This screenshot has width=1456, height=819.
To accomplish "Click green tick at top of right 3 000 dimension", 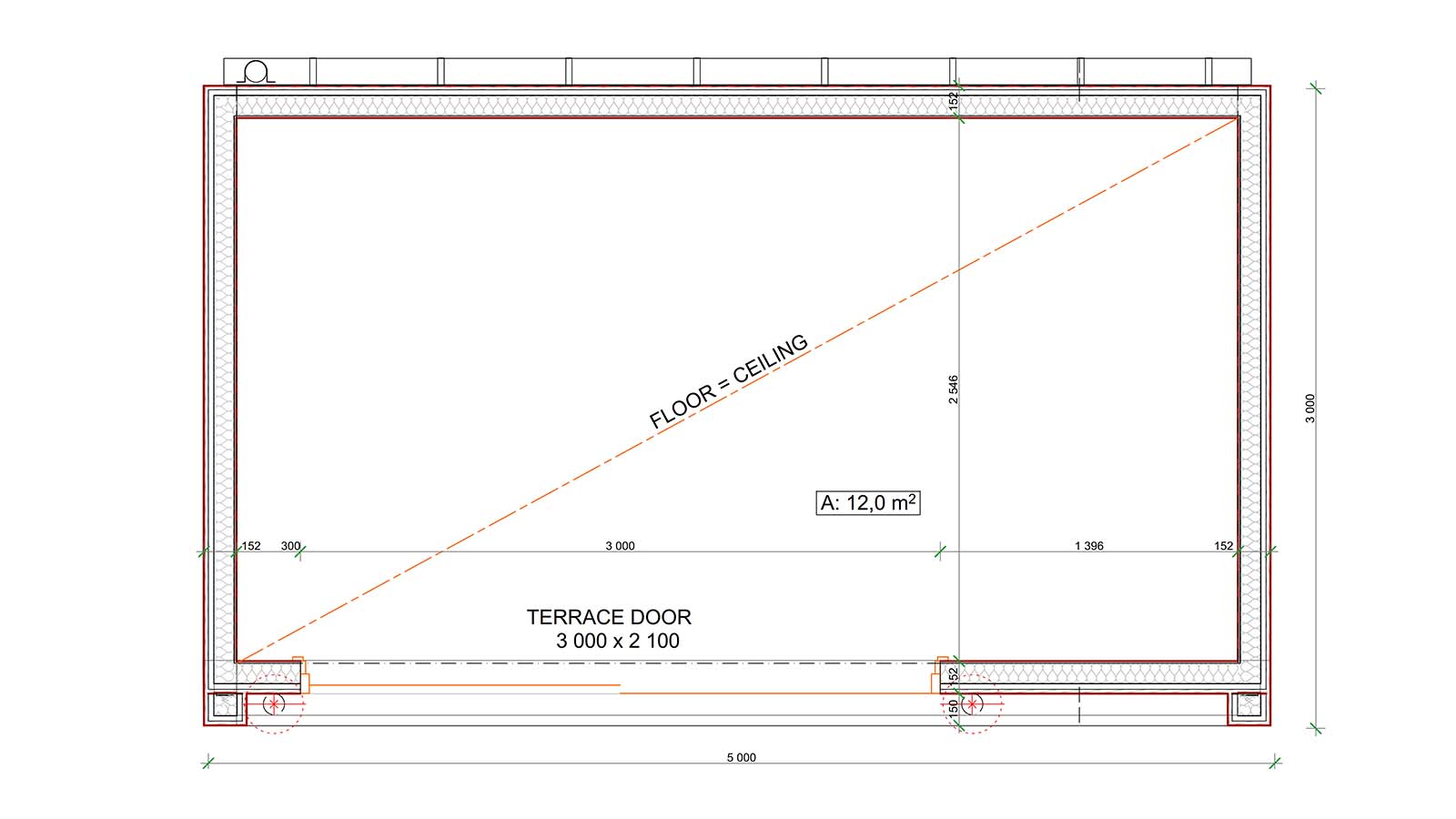I will (1315, 88).
